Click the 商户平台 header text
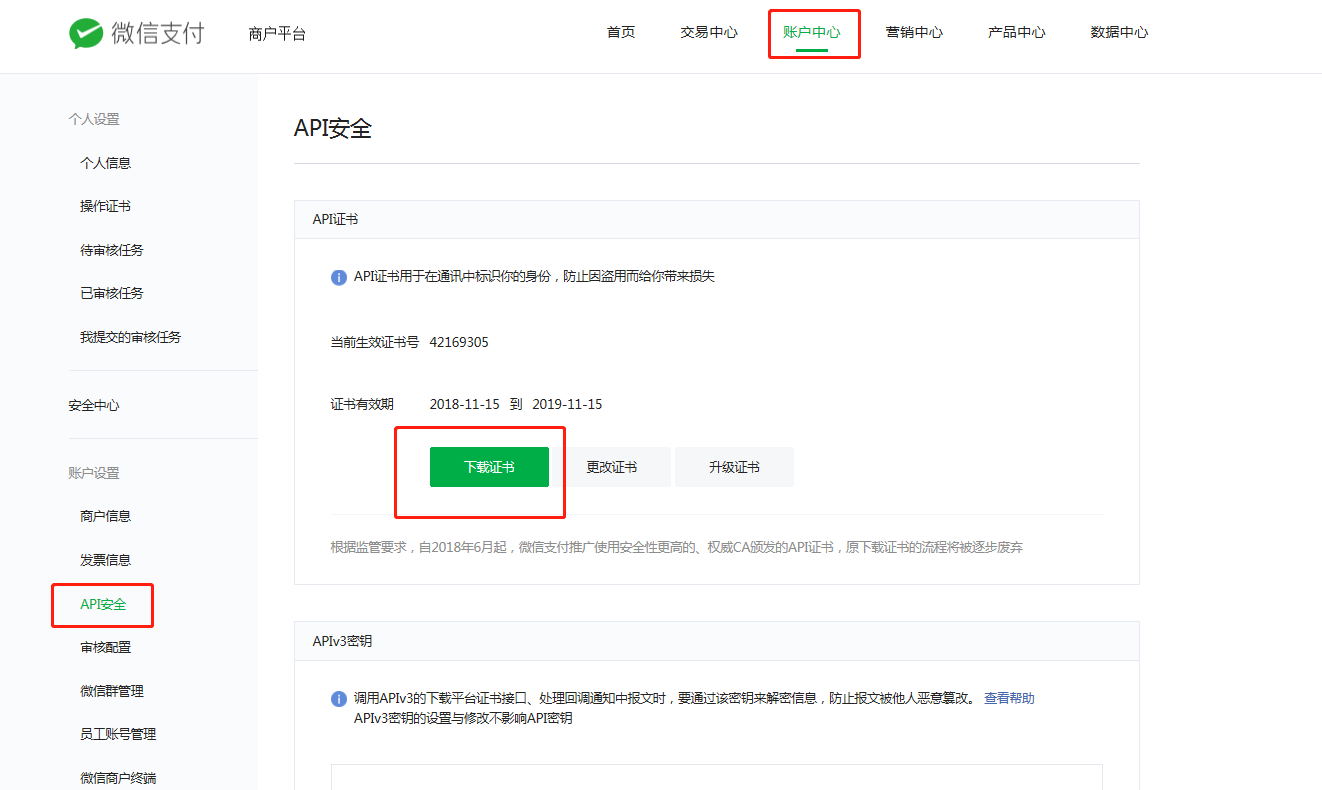Image resolution: width=1322 pixels, height=790 pixels. point(277,34)
